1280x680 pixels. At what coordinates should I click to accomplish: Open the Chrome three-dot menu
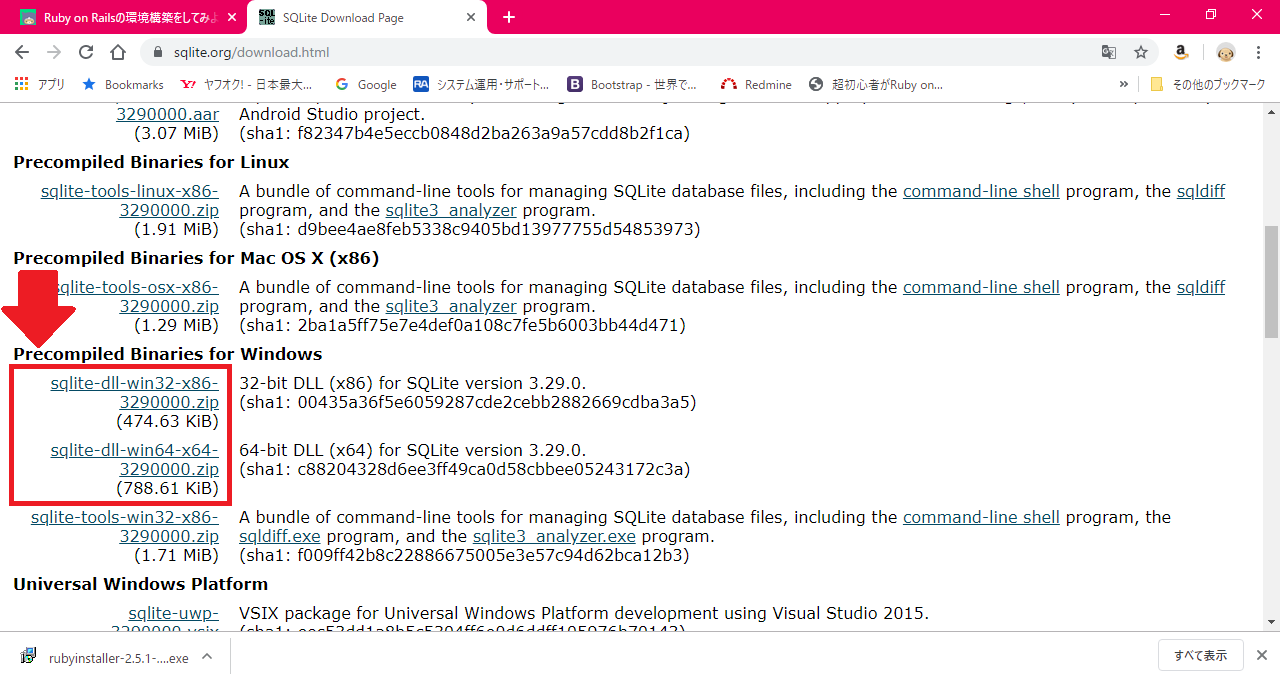(x=1258, y=51)
